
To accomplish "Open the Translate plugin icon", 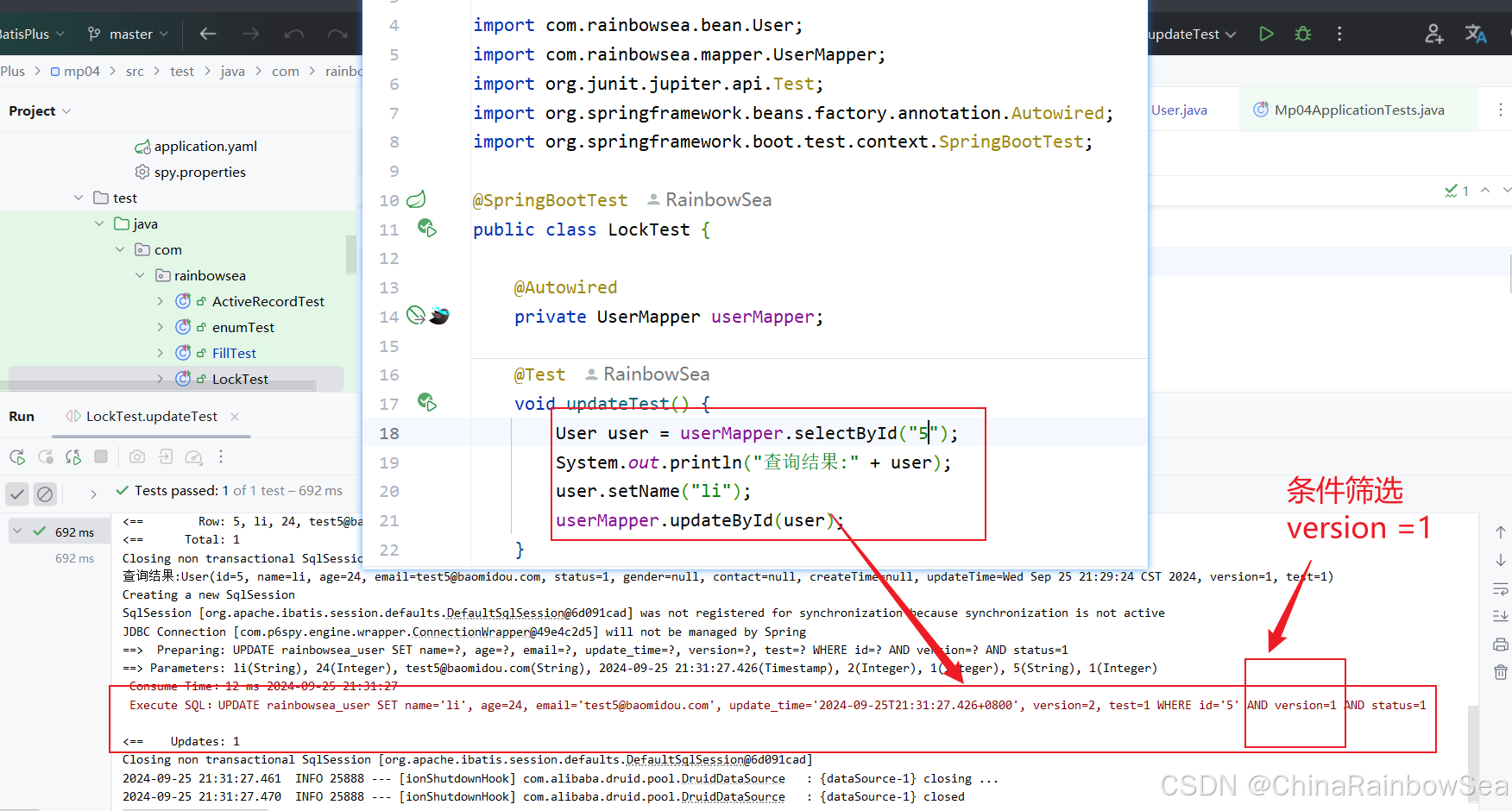I will pyautogui.click(x=1476, y=34).
